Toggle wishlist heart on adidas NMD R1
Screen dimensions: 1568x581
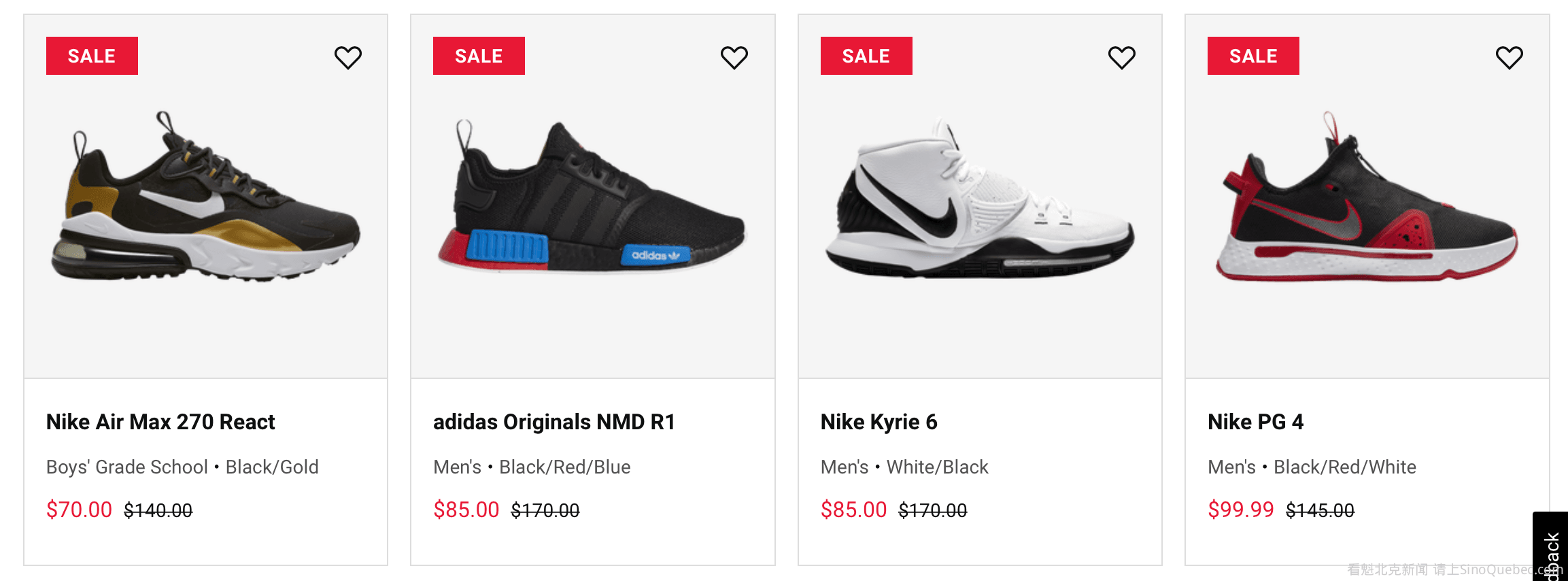click(734, 58)
